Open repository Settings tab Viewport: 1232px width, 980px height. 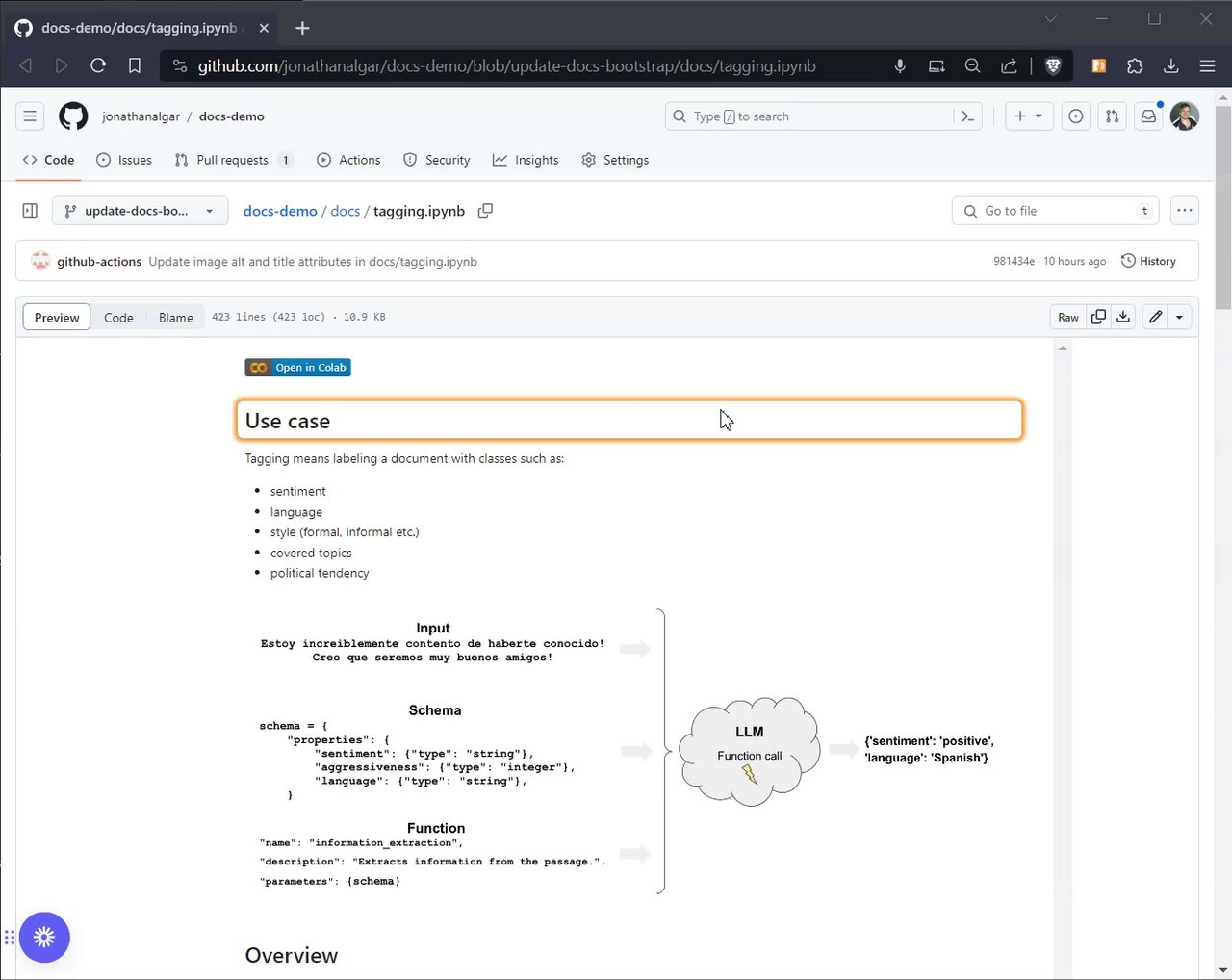pos(615,160)
